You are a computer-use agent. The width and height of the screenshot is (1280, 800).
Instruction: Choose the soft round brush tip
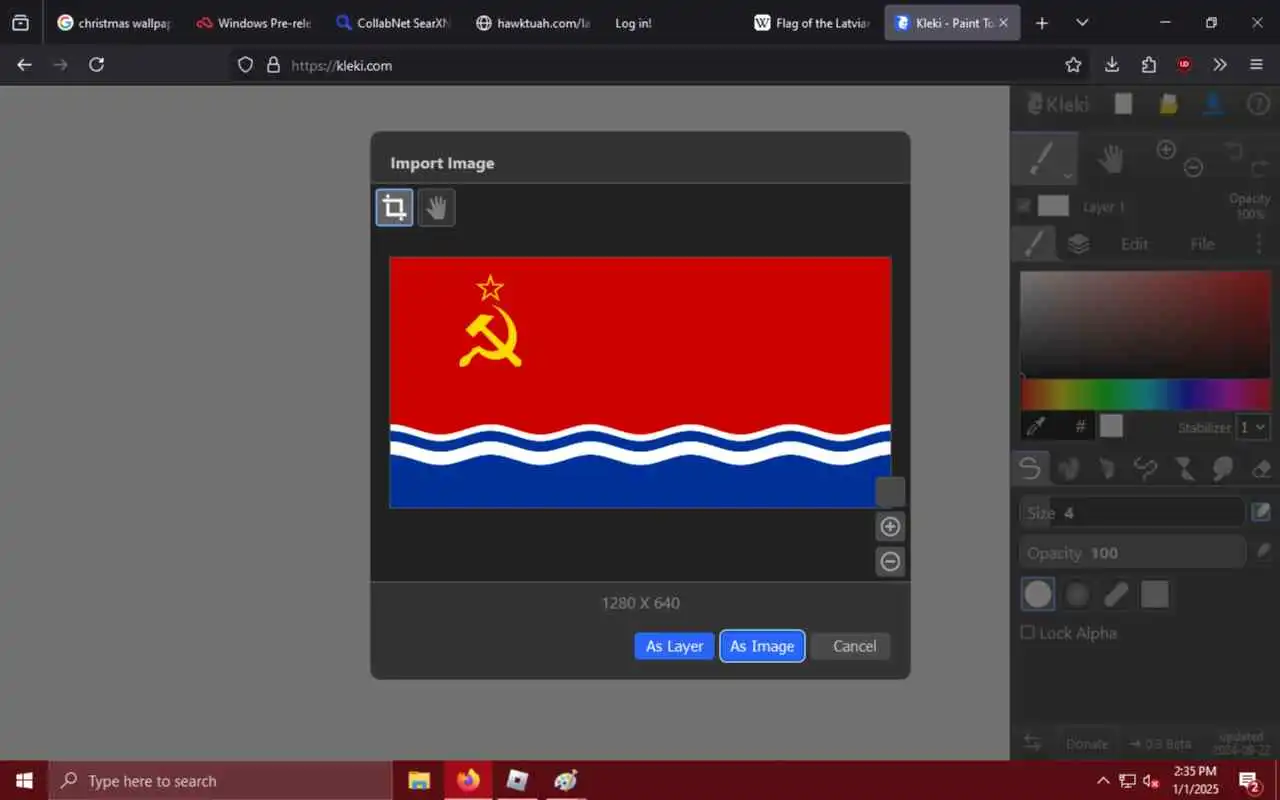click(x=1077, y=594)
